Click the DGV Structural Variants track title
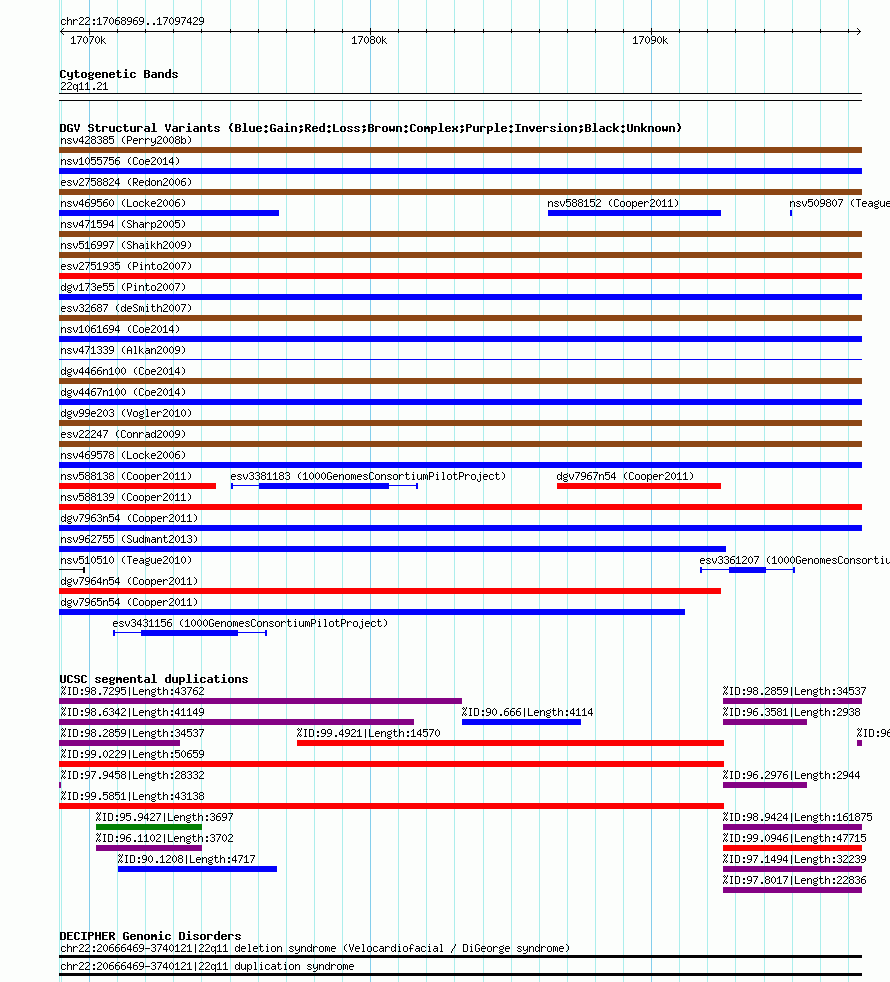 tap(371, 128)
